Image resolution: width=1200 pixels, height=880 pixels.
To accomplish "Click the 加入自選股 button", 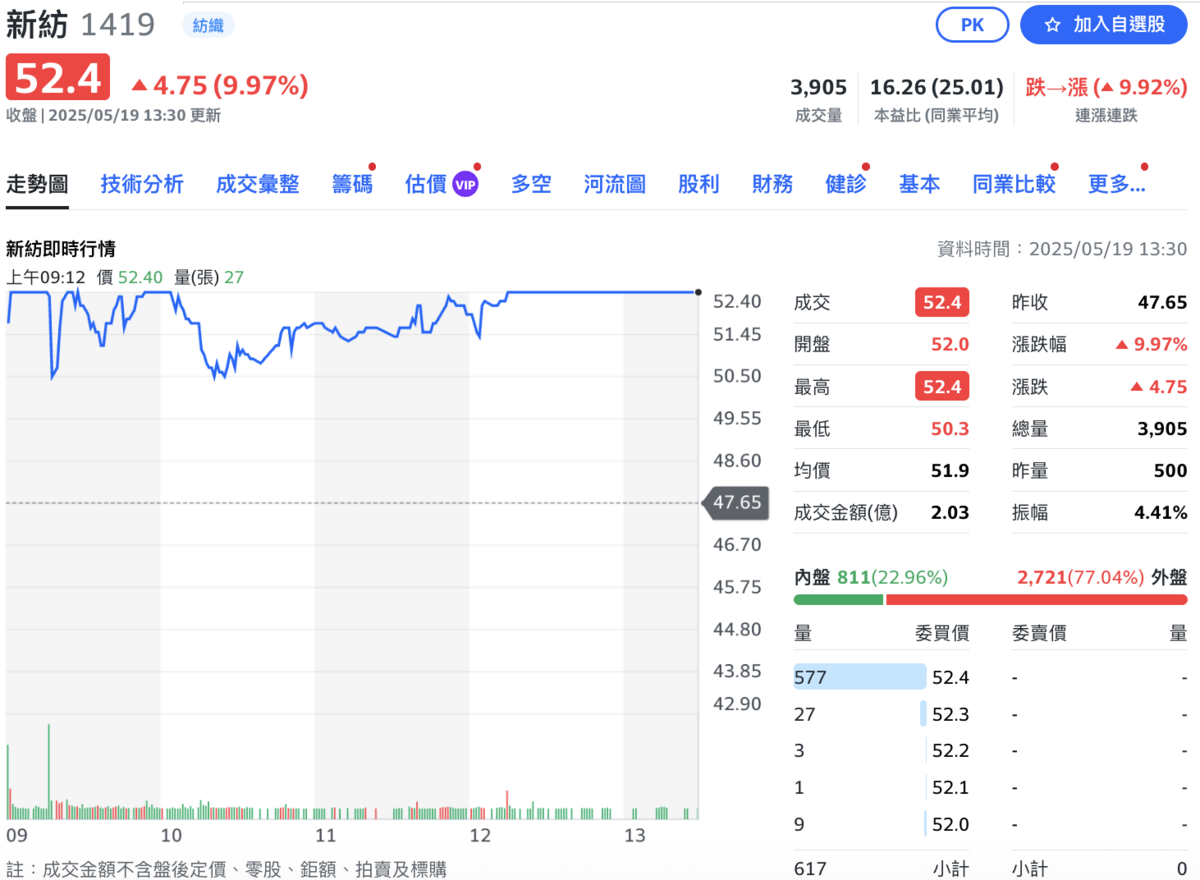I will pos(1103,26).
